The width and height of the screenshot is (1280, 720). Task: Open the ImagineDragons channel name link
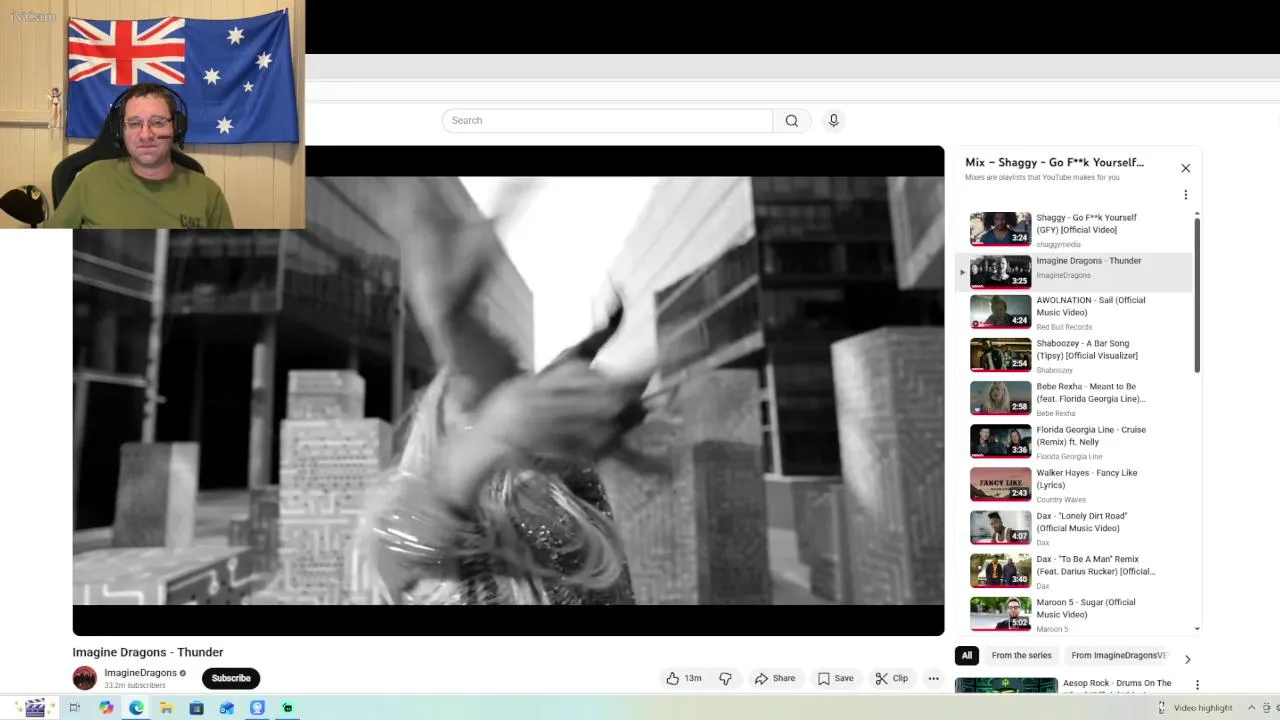[x=141, y=673]
